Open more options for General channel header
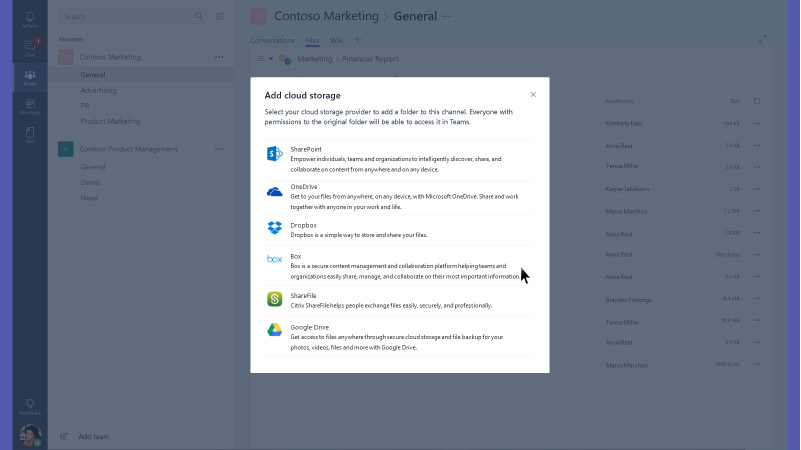801x450 pixels. [446, 16]
